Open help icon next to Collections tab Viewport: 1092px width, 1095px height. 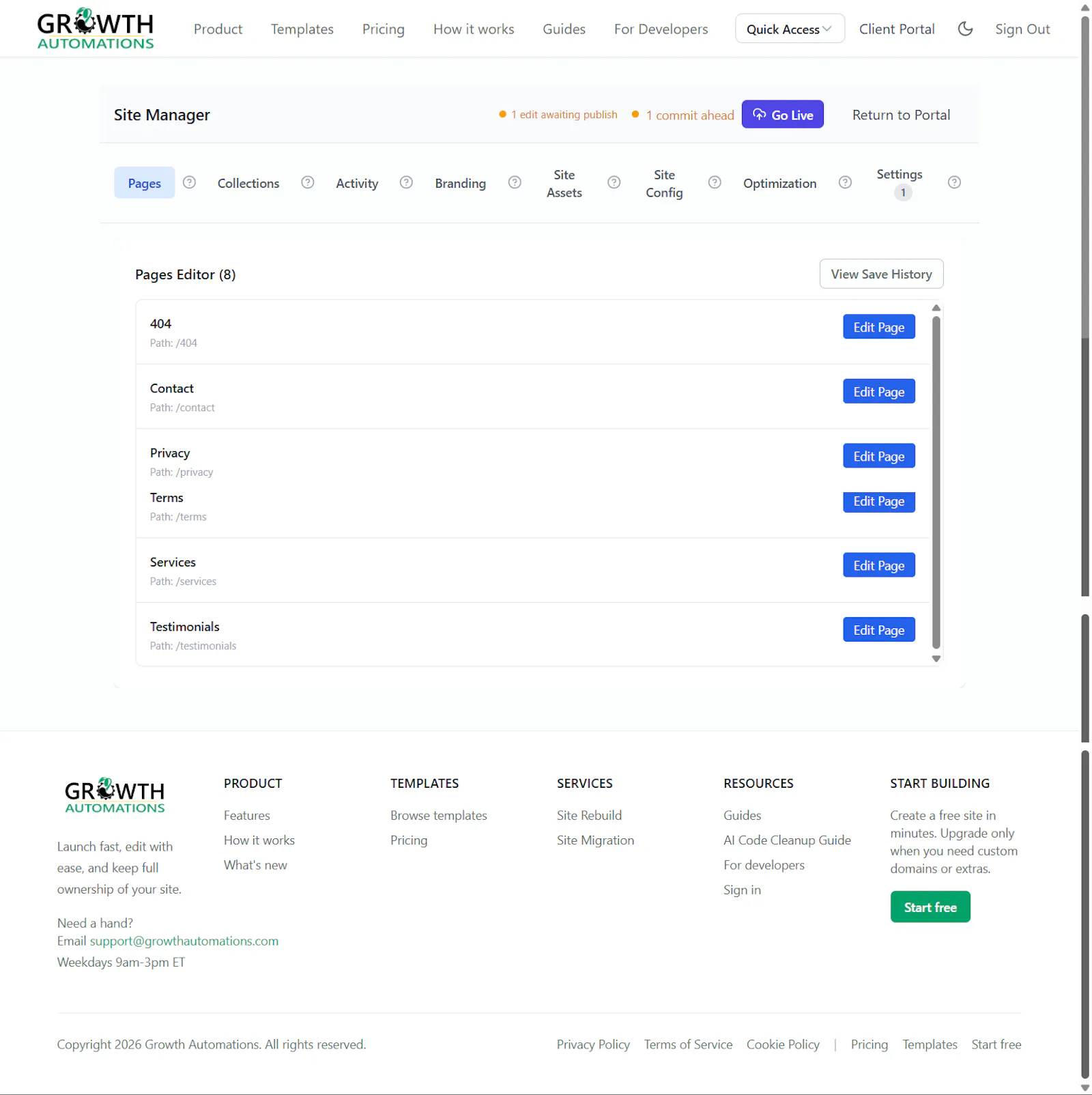pyautogui.click(x=308, y=182)
